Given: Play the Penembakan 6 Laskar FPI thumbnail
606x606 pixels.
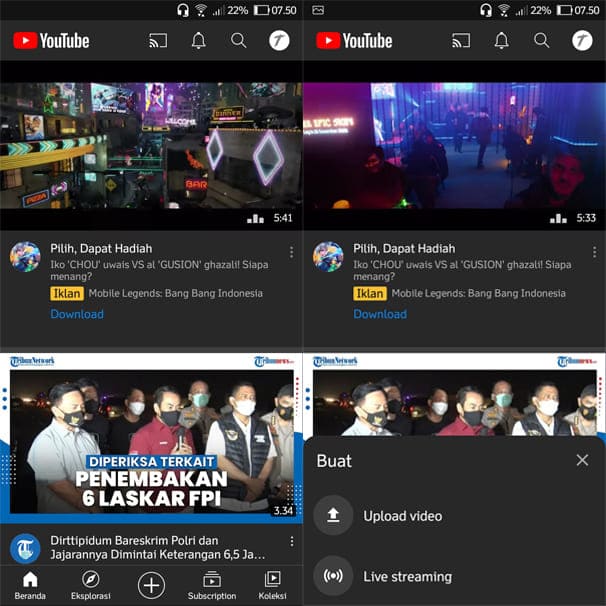Looking at the screenshot, I should click(x=151, y=438).
